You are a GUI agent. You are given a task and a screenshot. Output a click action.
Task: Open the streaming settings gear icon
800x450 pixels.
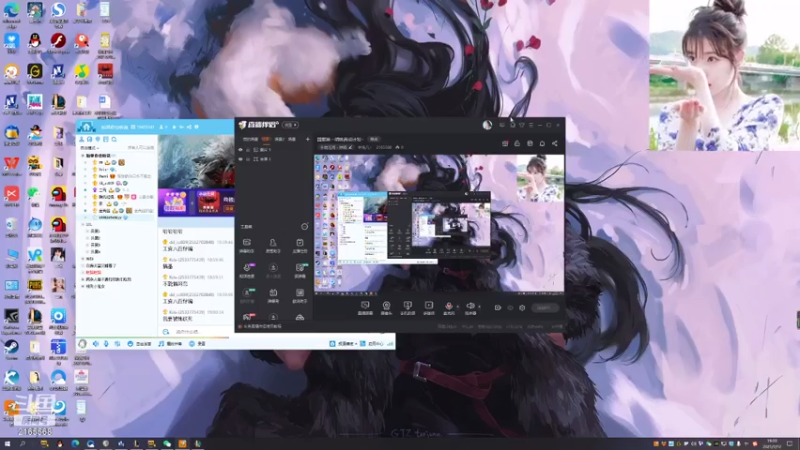tap(522, 308)
